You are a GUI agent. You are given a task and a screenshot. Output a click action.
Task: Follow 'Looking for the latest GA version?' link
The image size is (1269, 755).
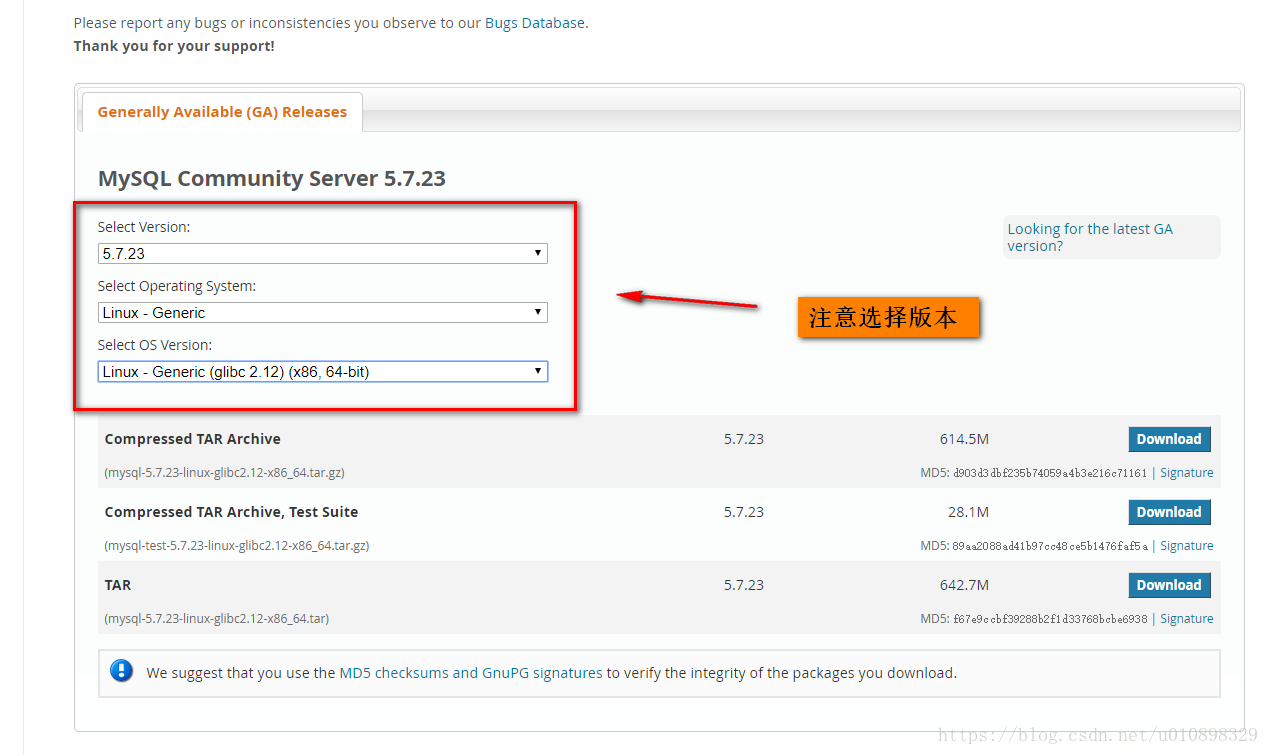click(x=1090, y=237)
